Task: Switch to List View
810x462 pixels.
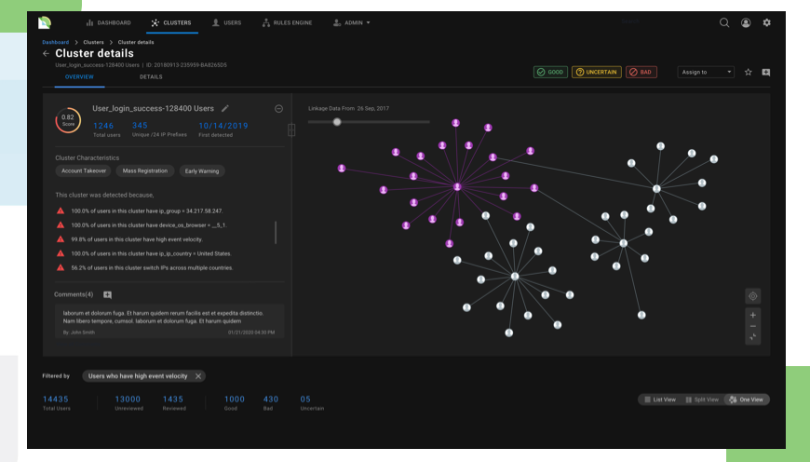Action: tap(660, 399)
